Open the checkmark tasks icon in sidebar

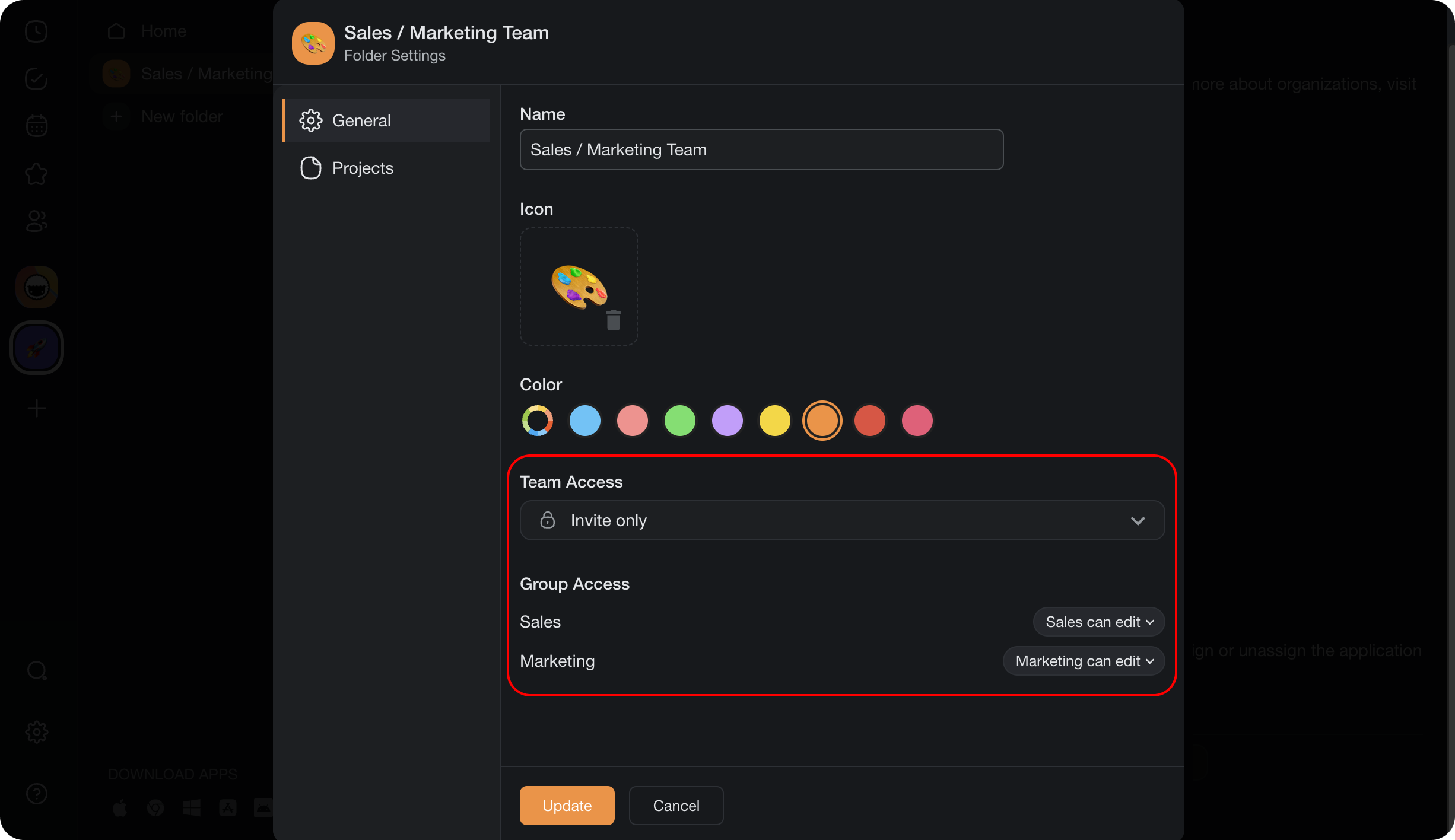tap(36, 78)
